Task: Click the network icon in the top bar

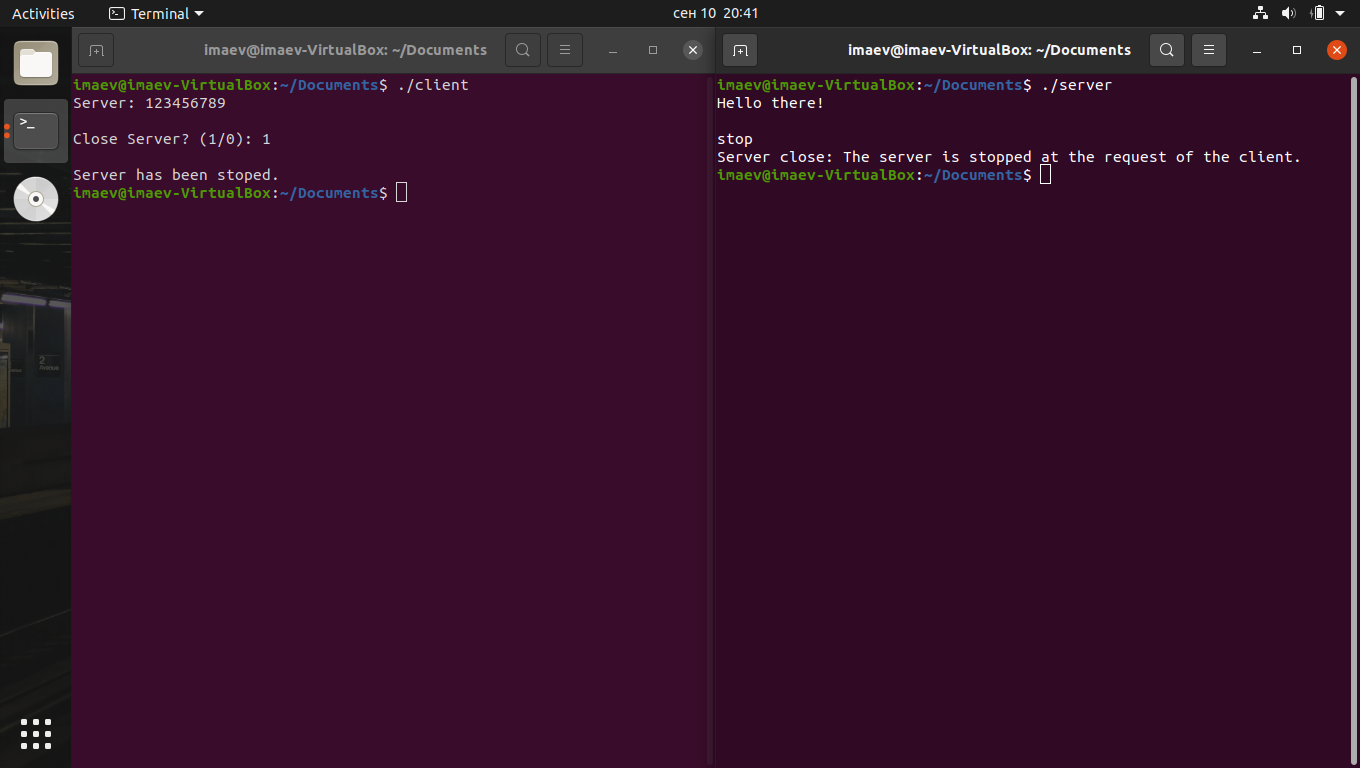Action: 1259,13
